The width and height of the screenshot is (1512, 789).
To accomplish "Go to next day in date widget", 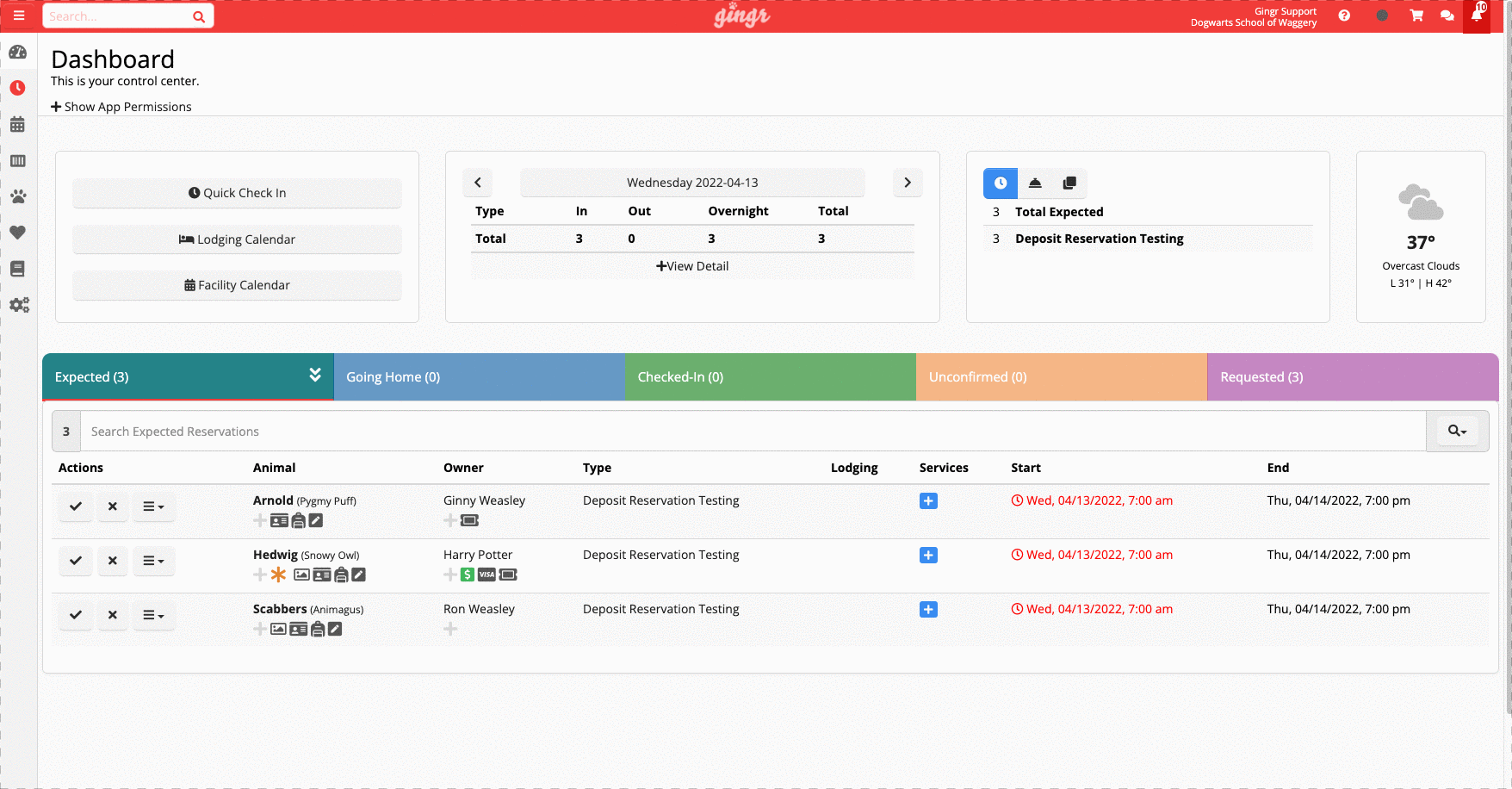I will 908,183.
